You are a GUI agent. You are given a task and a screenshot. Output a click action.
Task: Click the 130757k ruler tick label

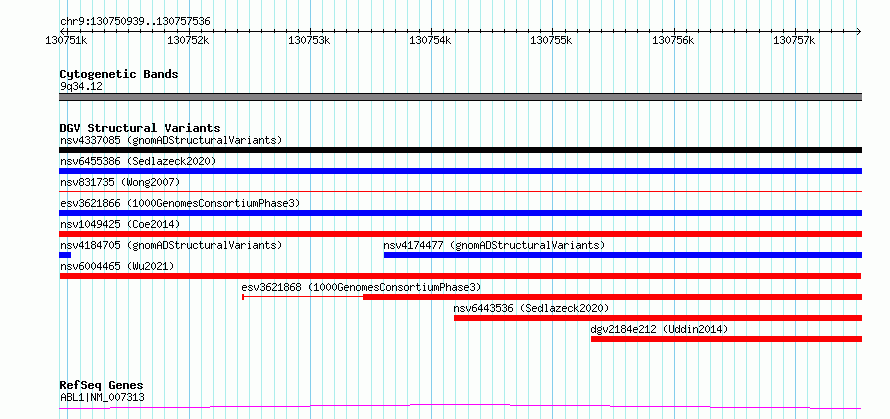[x=794, y=40]
